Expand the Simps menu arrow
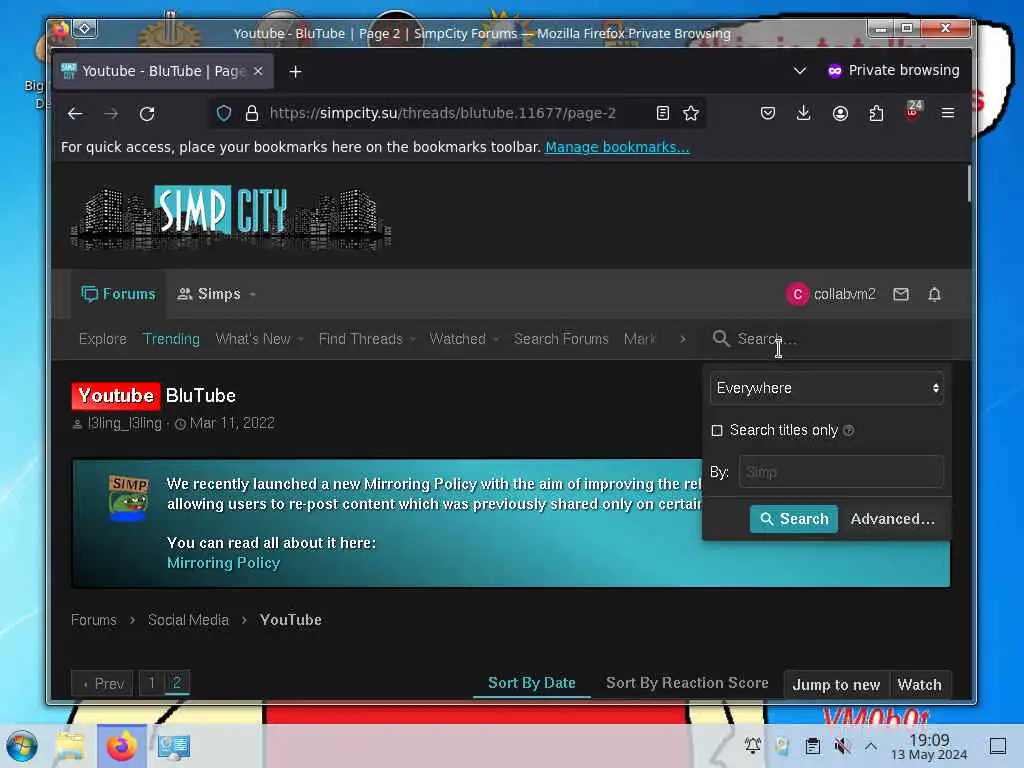This screenshot has width=1024, height=768. [253, 295]
